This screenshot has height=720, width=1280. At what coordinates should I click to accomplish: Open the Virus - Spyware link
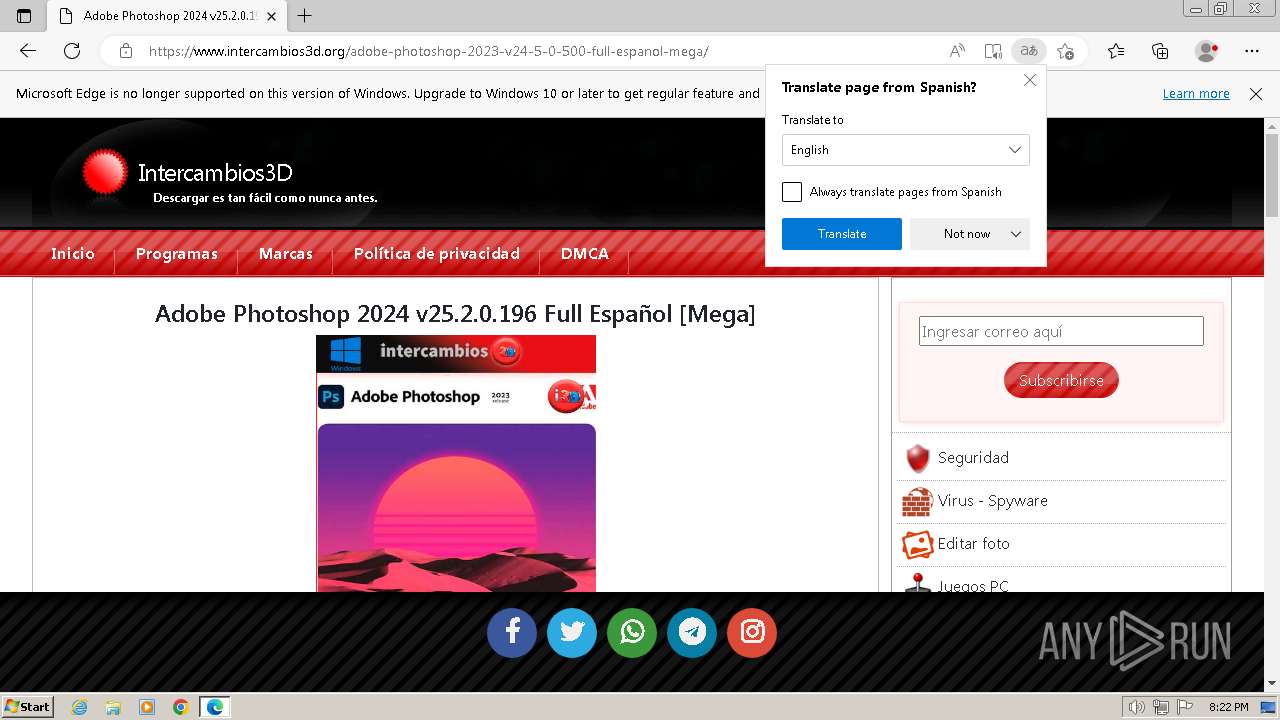[993, 501]
